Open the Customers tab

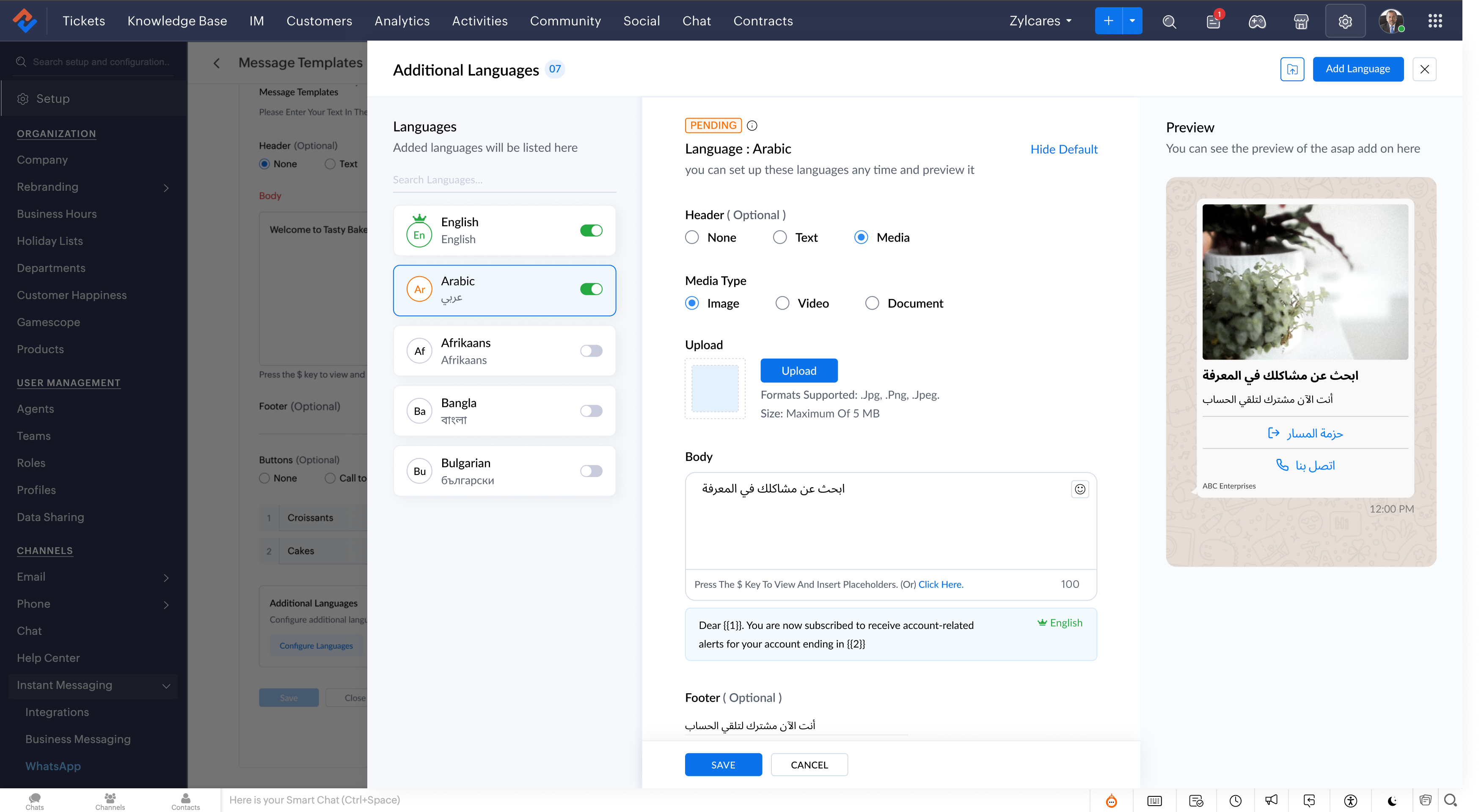319,21
